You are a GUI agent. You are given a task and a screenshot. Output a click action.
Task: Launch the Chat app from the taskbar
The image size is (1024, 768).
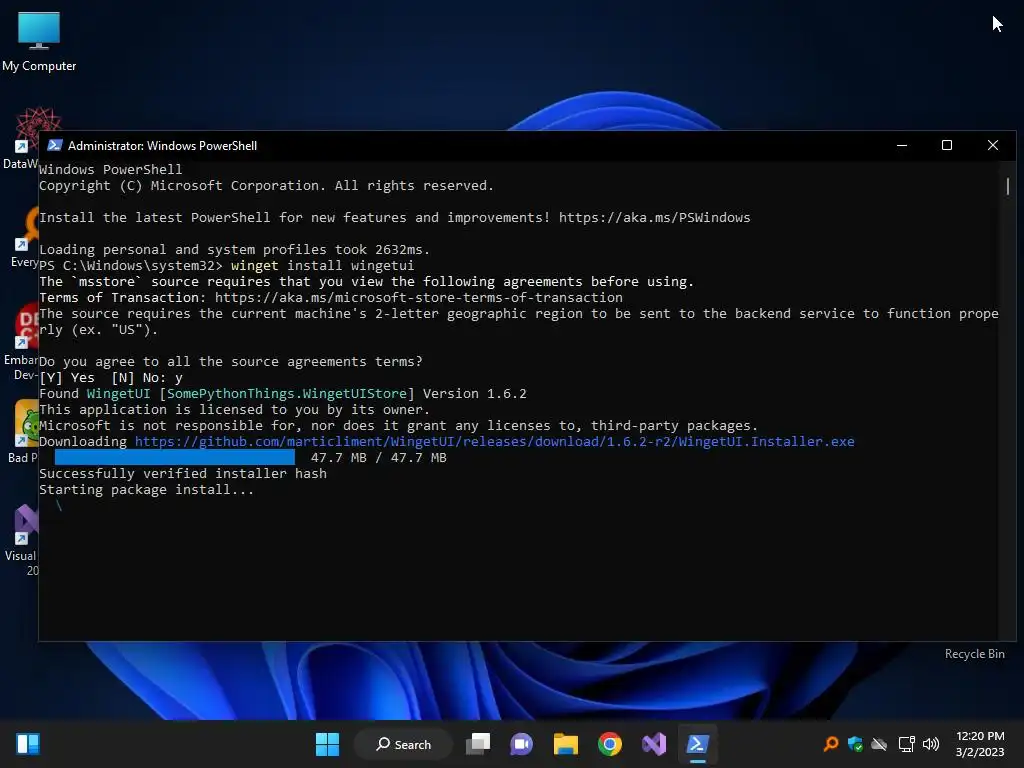[521, 744]
